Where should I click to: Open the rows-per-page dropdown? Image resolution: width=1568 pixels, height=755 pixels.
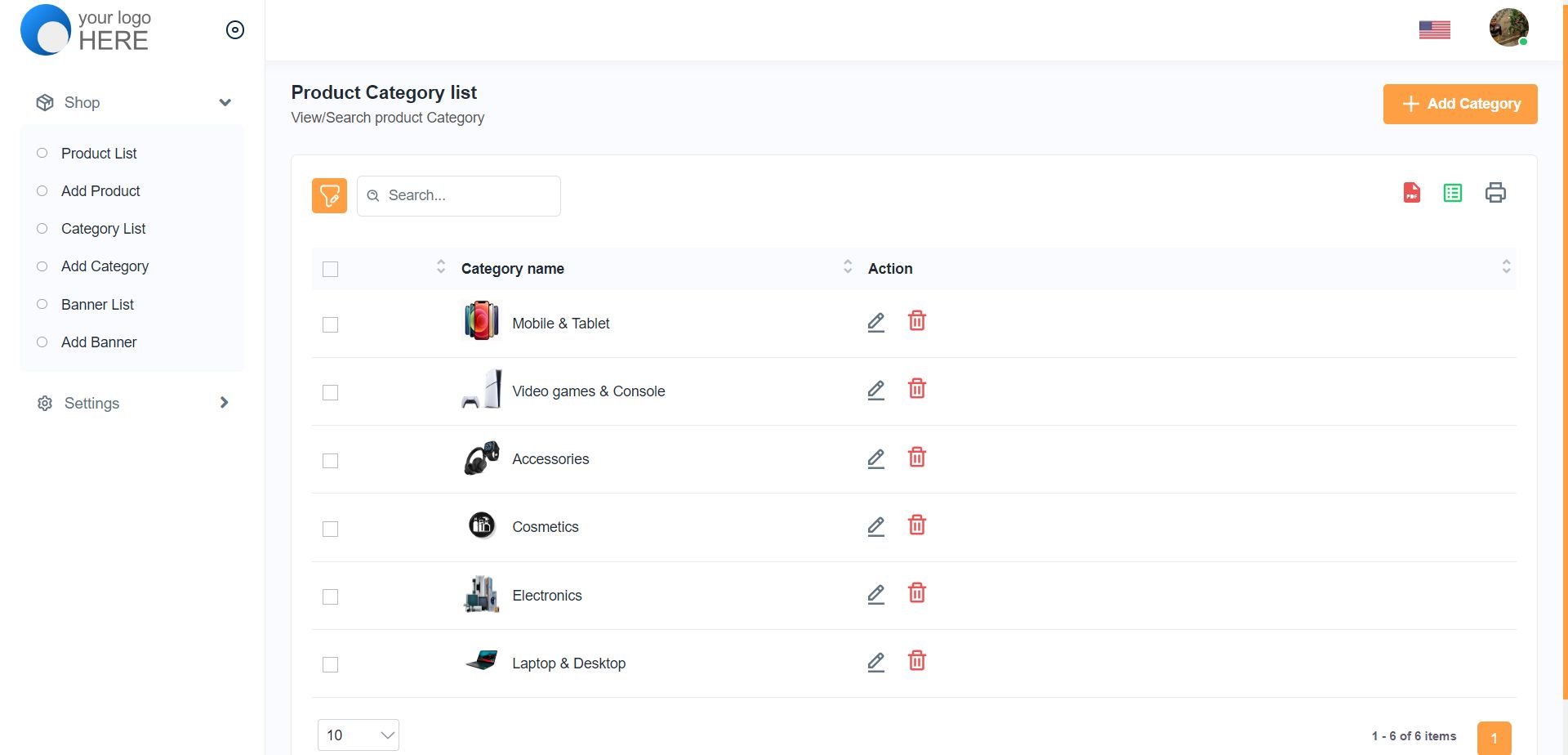pyautogui.click(x=358, y=735)
